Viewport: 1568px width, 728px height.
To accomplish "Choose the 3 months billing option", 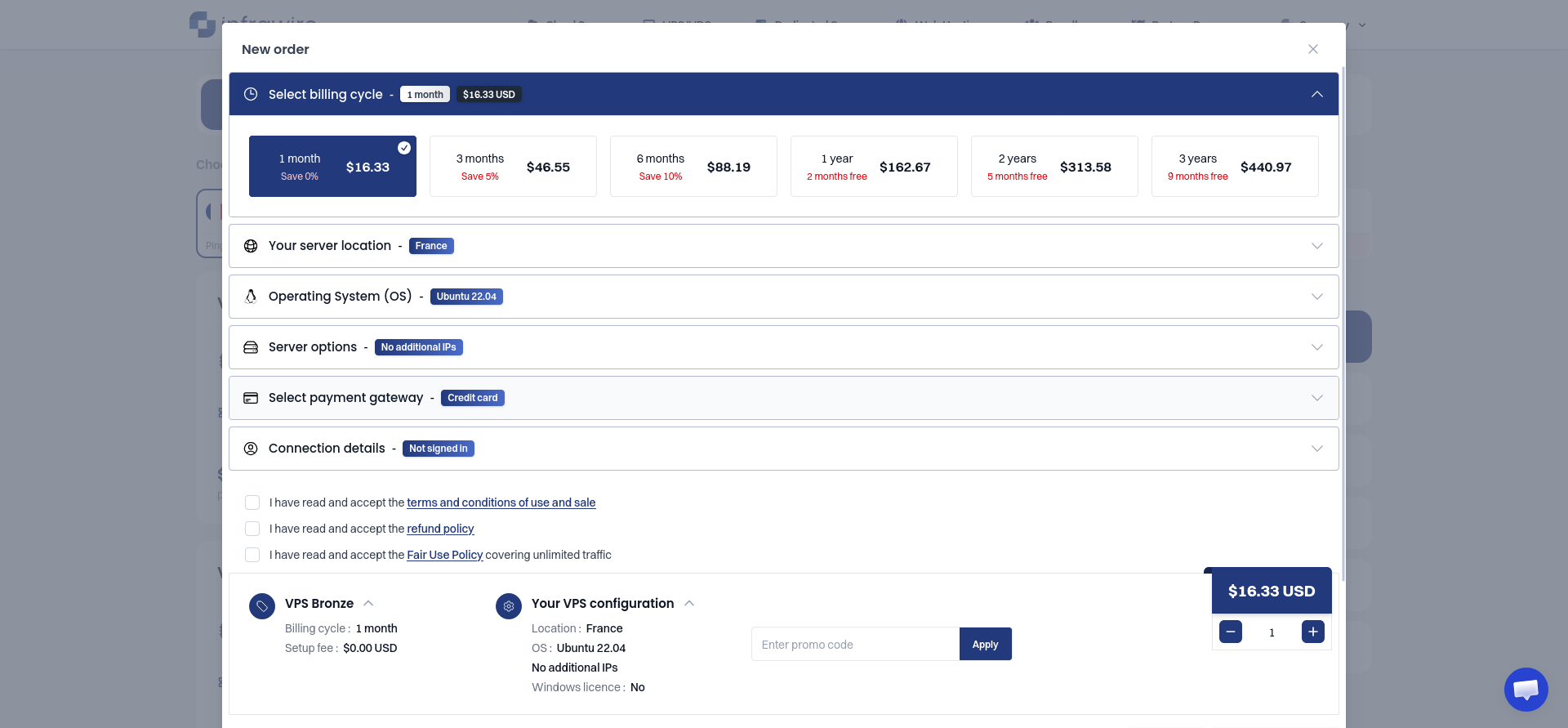I will point(513,167).
